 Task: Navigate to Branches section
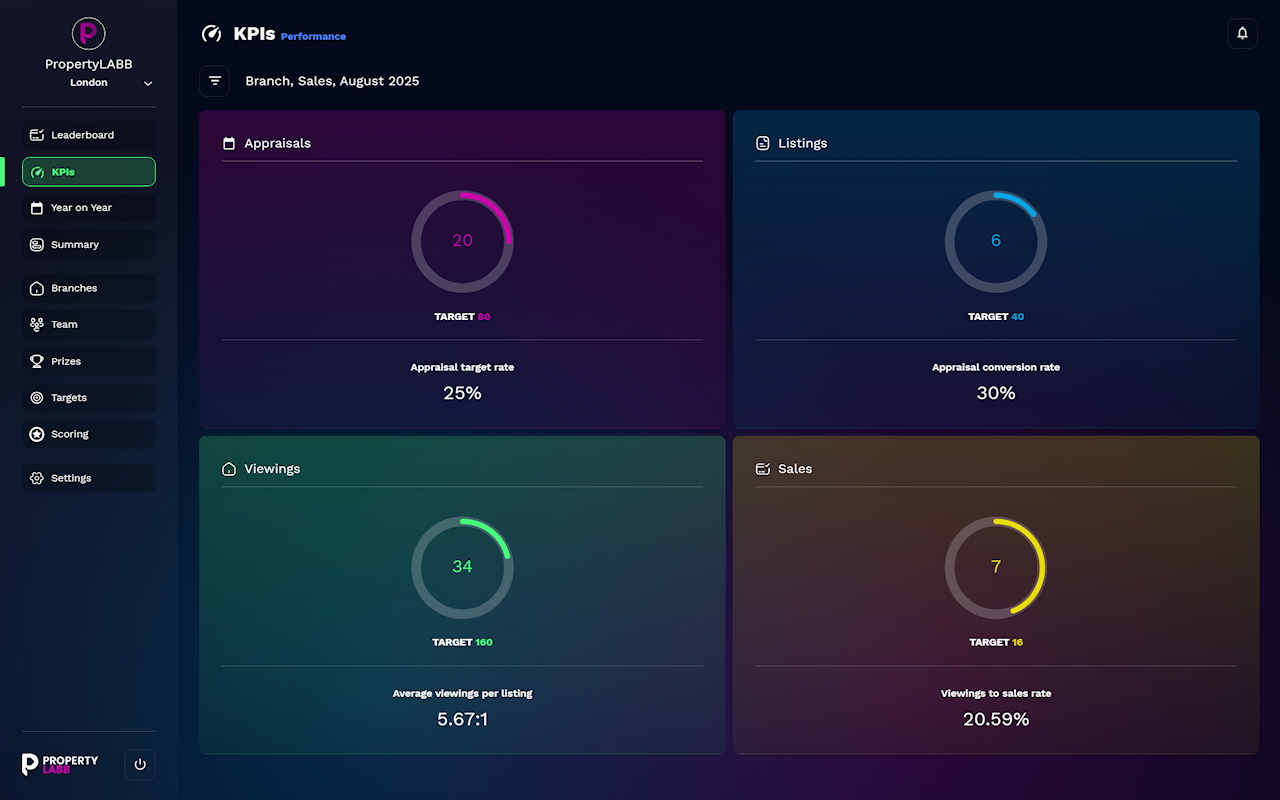(x=89, y=288)
